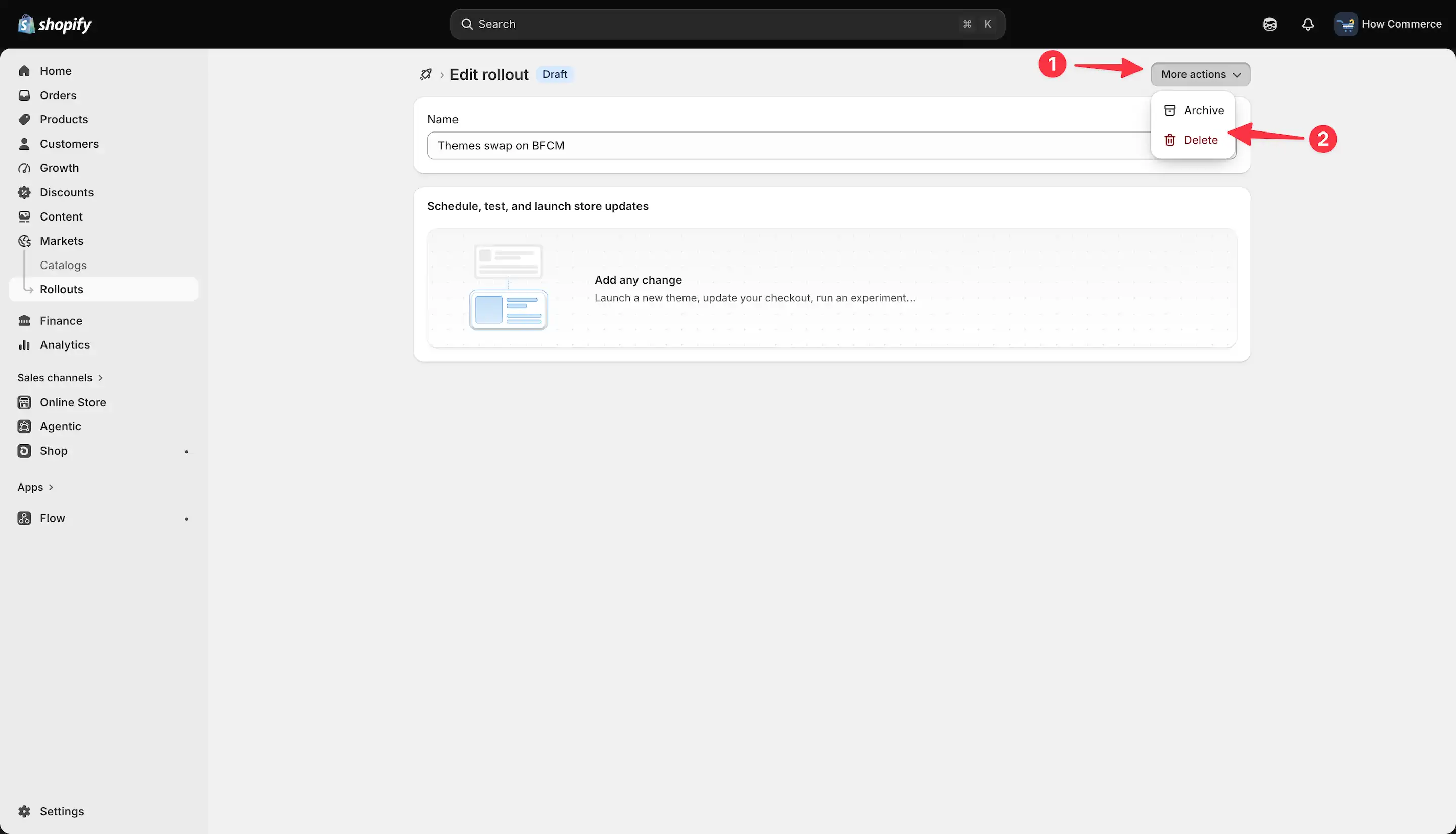Open the Orders inbox icon
Screen dimensions: 1456x834
(24, 95)
